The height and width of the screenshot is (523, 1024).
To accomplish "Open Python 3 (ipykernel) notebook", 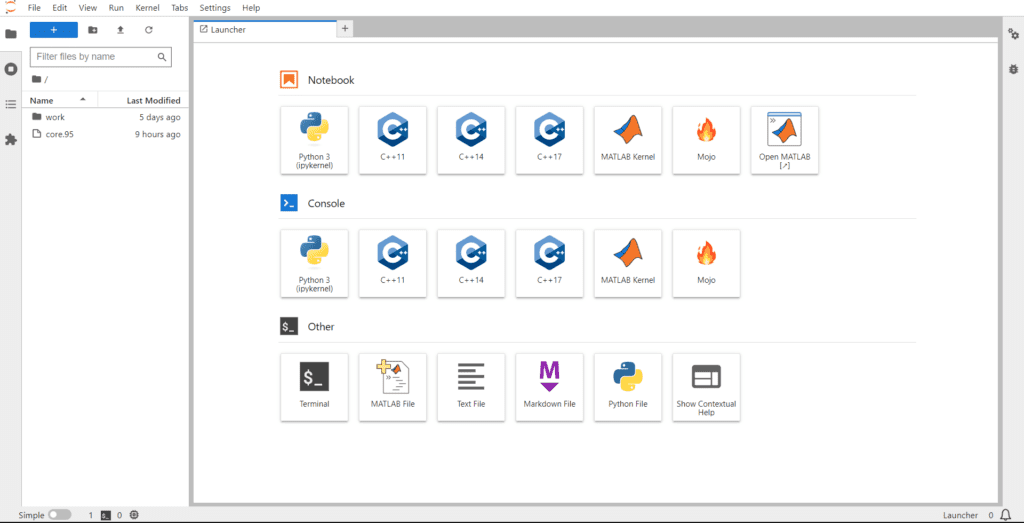I will pyautogui.click(x=314, y=140).
